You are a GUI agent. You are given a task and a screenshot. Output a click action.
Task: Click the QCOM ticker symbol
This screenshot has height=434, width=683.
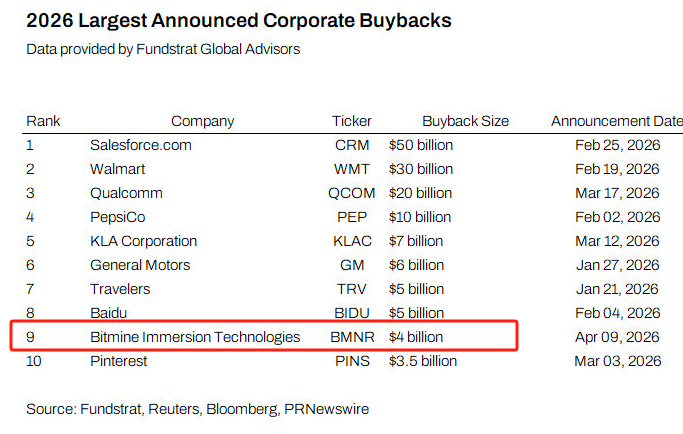pyautogui.click(x=352, y=193)
